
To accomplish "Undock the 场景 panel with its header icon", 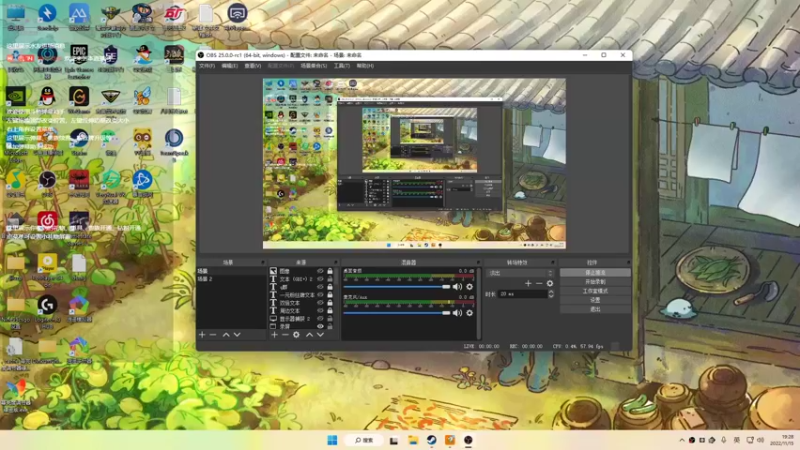I will click(263, 262).
